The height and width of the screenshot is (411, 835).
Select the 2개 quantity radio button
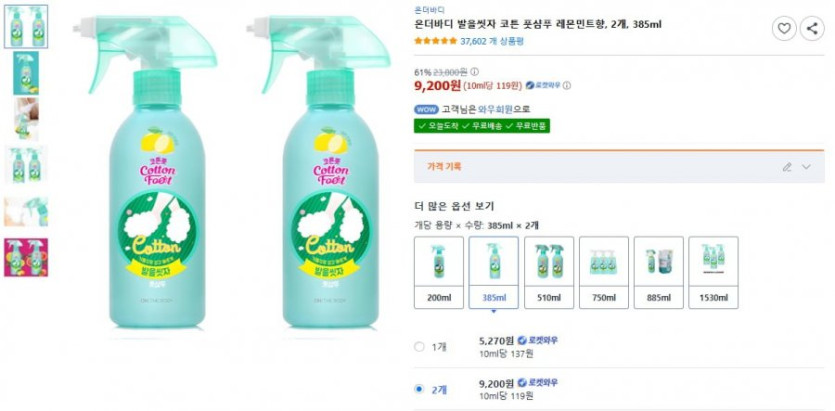pos(419,388)
